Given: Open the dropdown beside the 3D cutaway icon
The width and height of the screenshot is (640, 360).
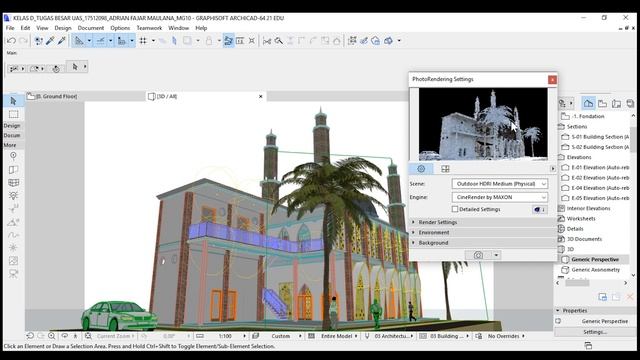Looking at the screenshot, I should [399, 40].
